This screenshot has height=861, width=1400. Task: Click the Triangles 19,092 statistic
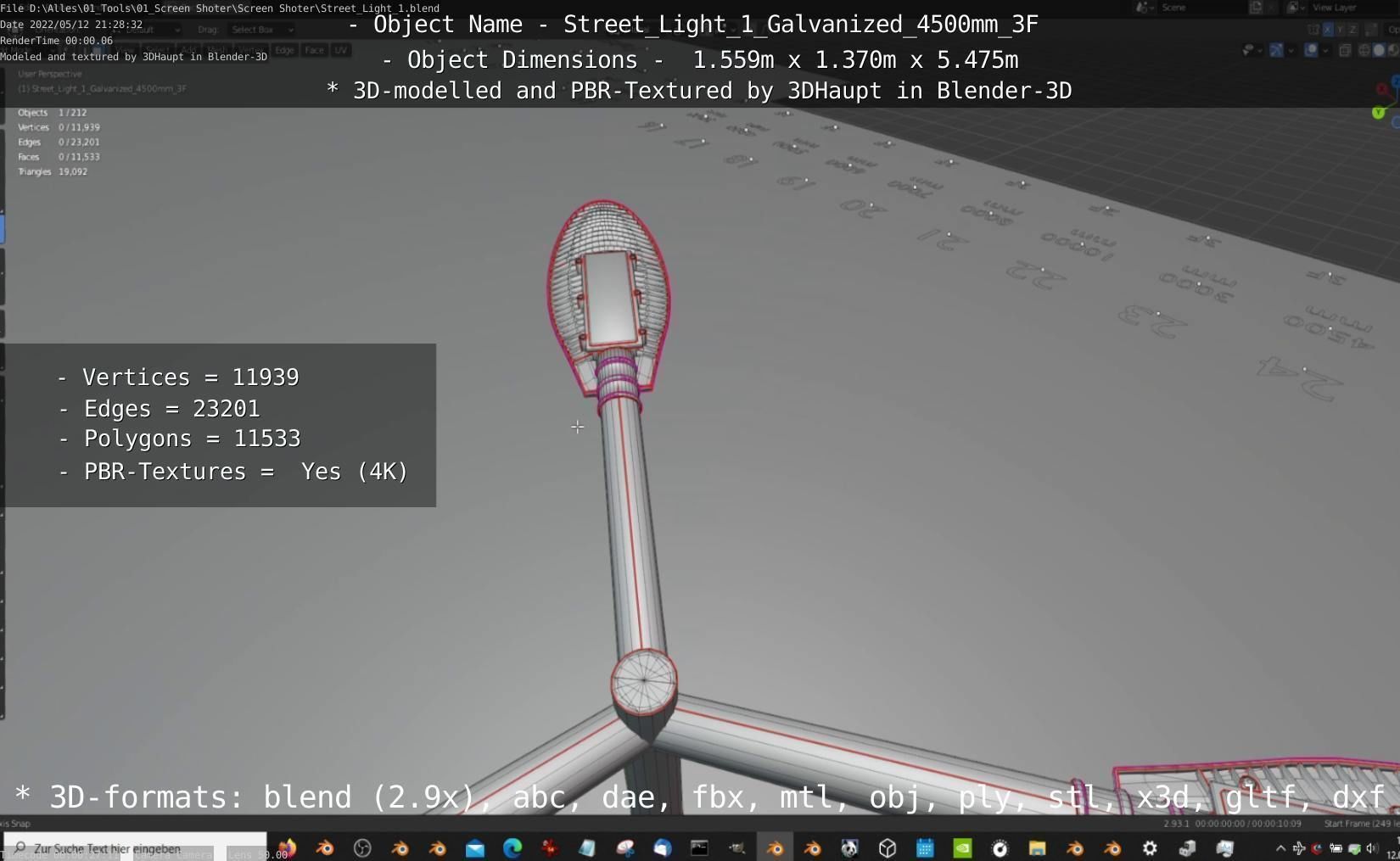(x=53, y=171)
